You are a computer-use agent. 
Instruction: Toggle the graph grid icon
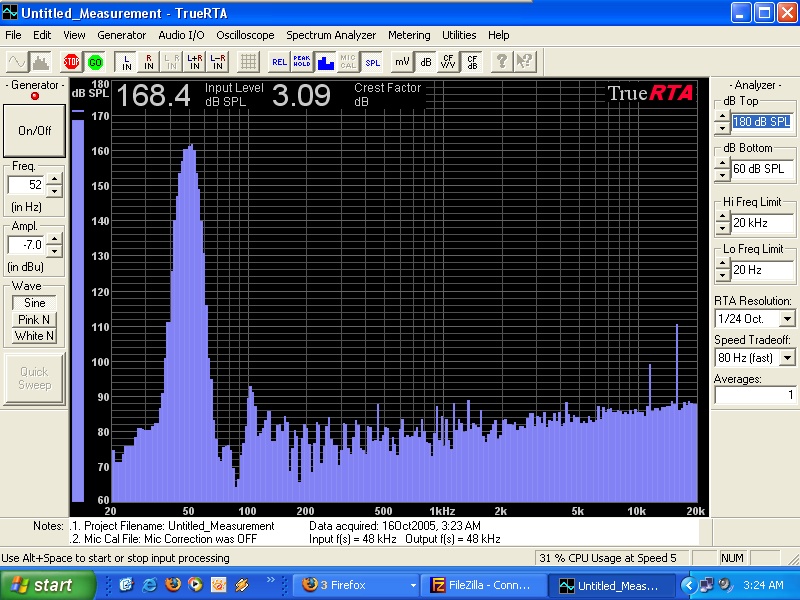(248, 62)
